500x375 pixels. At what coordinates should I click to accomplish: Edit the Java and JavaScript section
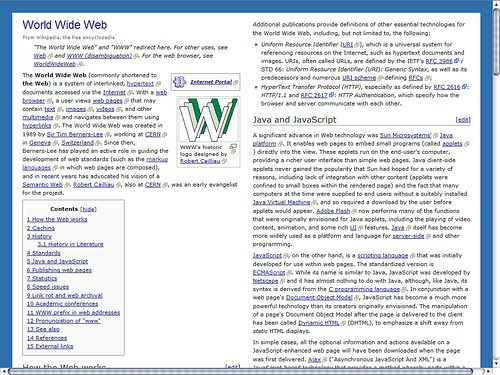(x=463, y=120)
